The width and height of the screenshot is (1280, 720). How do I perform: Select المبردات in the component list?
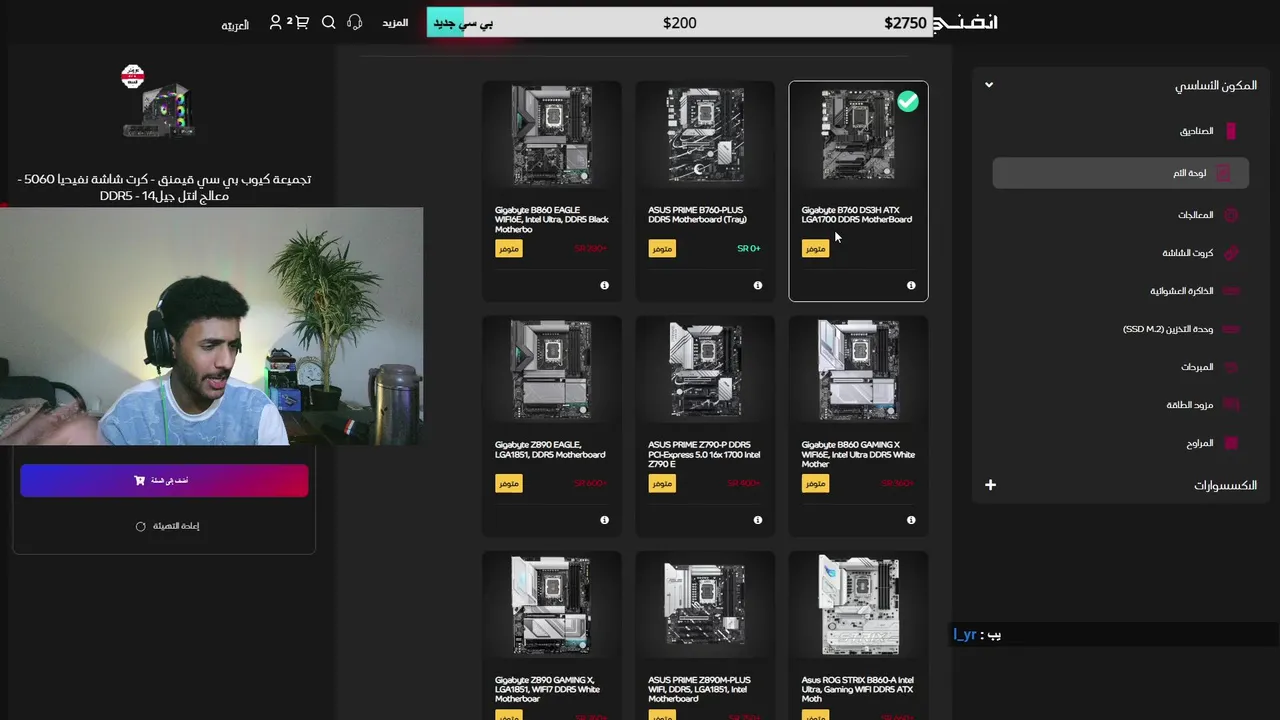pyautogui.click(x=1197, y=367)
